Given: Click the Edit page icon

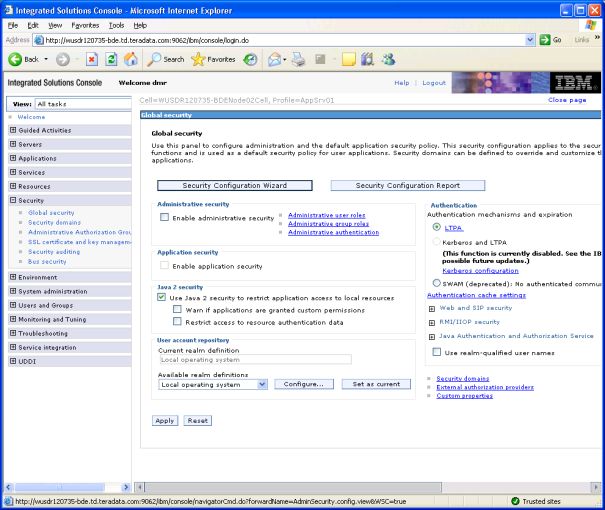Looking at the screenshot, I should pyautogui.click(x=320, y=59).
